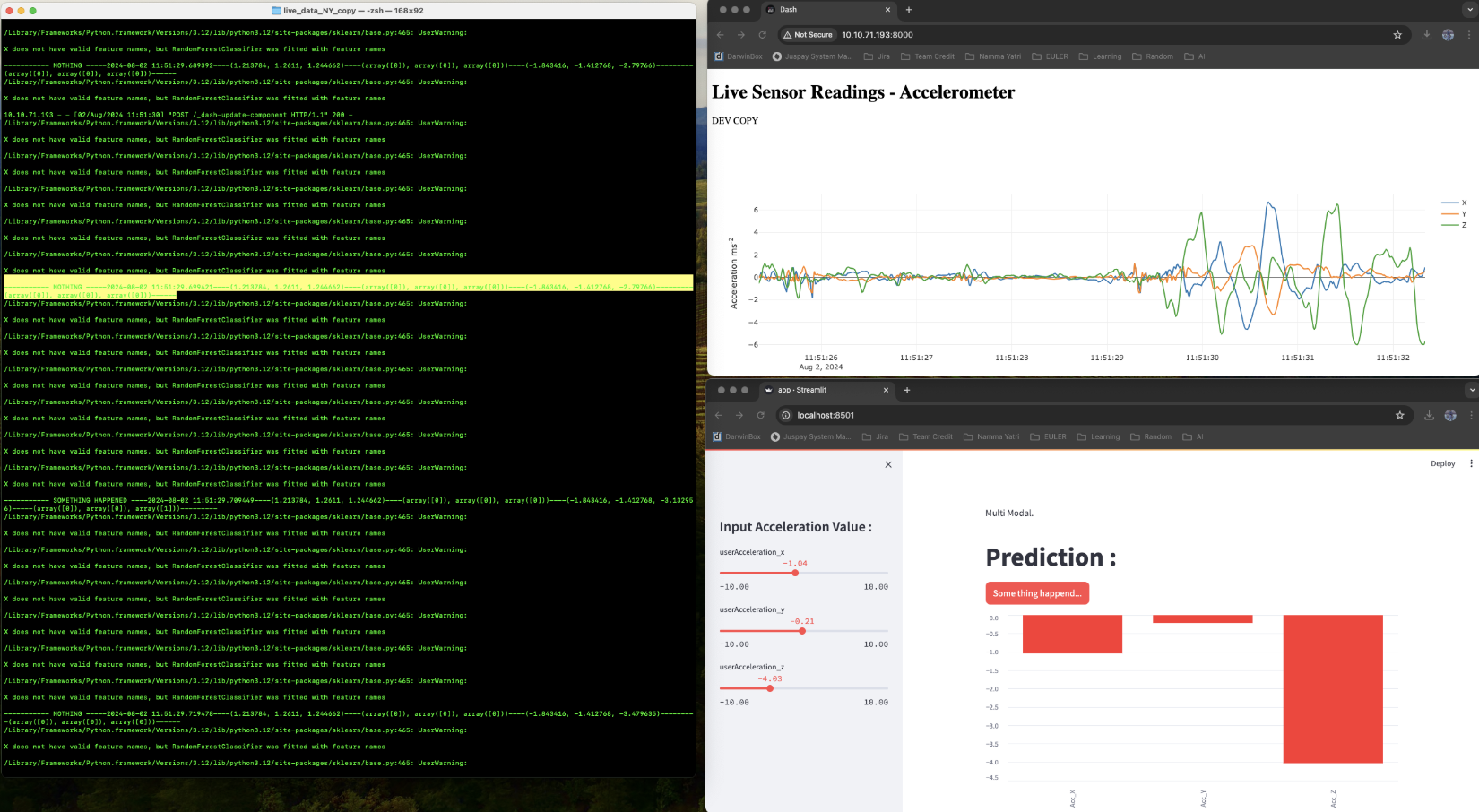Open the DarwinBox bookmark in the Dash window

point(739,56)
